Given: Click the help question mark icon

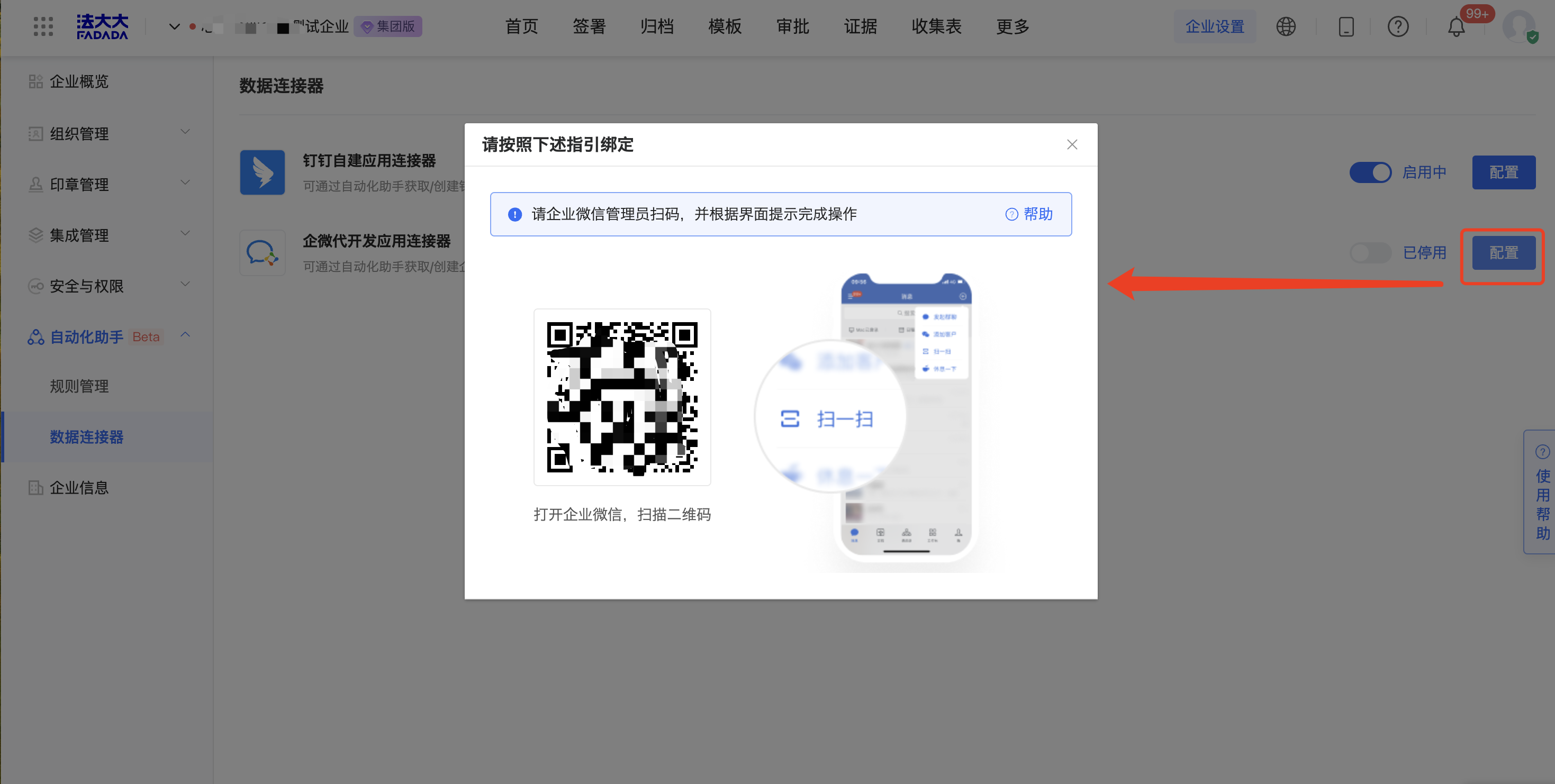Looking at the screenshot, I should 1398,26.
